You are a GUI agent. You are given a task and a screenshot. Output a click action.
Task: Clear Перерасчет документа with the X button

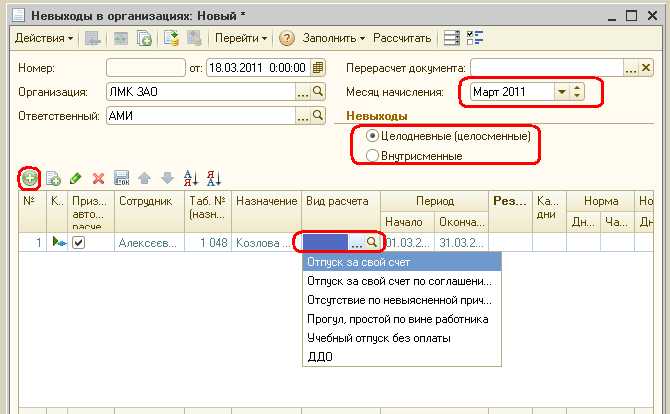tap(646, 68)
